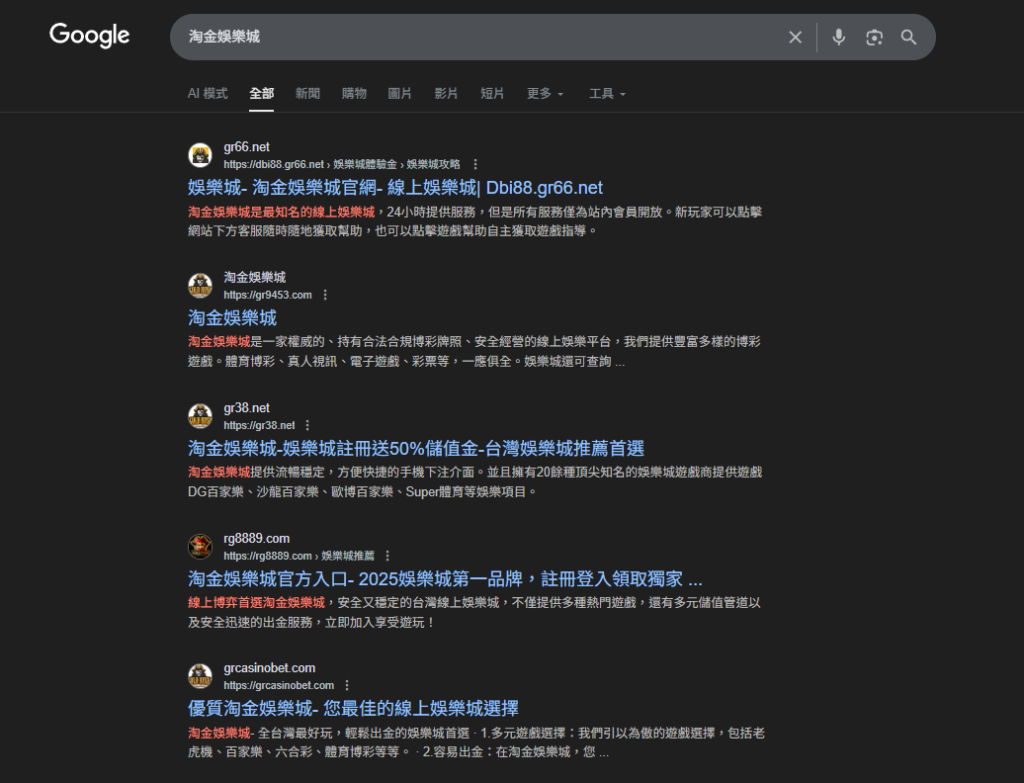
Task: Start voice search with microphone icon
Action: tap(839, 37)
